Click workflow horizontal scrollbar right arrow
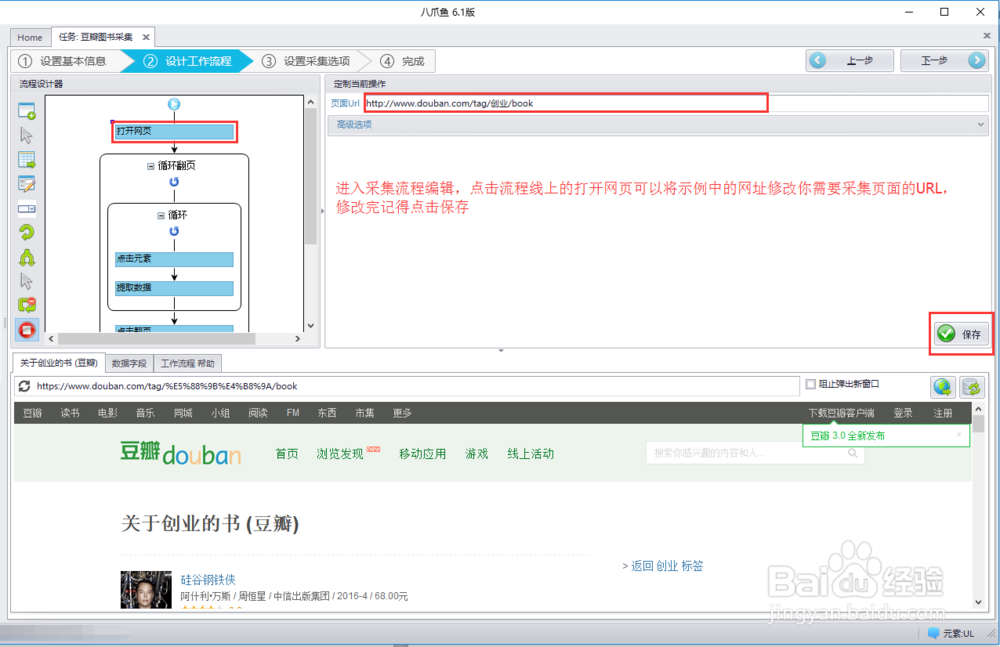The image size is (1000, 647). point(297,339)
